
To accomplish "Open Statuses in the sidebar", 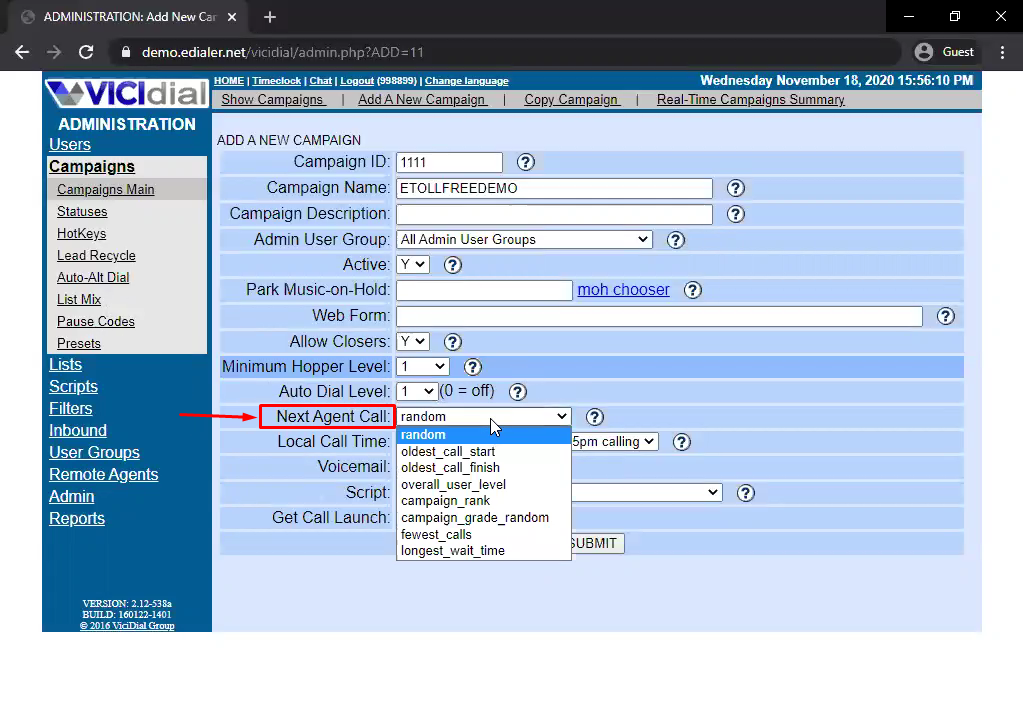I will 82,211.
